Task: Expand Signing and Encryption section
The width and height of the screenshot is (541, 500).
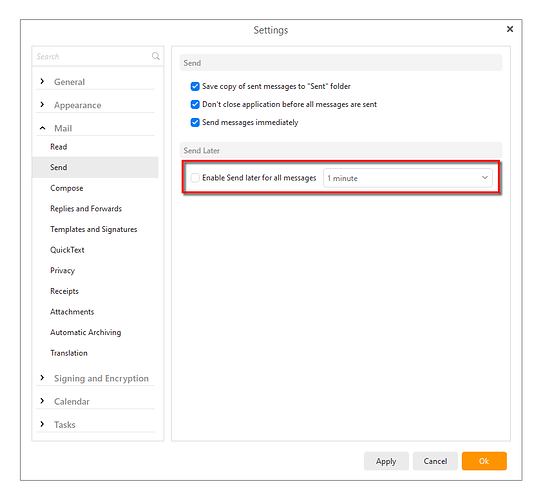Action: (x=42, y=378)
